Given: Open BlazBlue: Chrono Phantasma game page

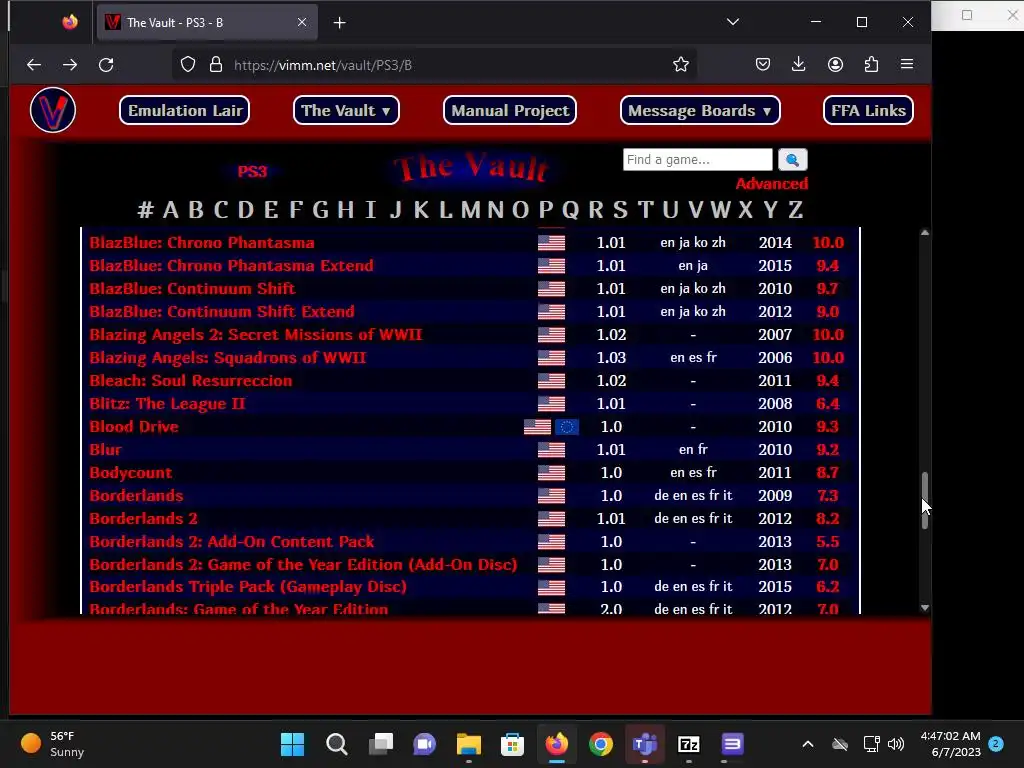Looking at the screenshot, I should (202, 242).
